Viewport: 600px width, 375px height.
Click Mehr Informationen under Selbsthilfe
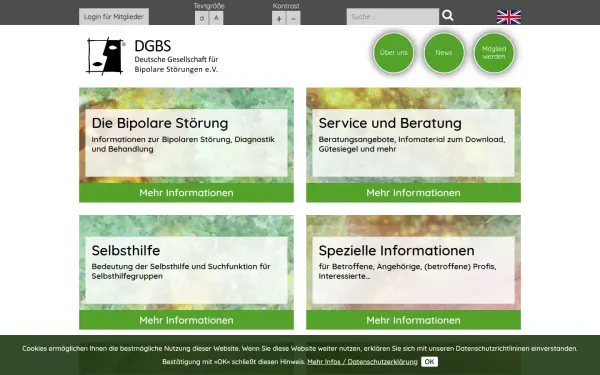tap(186, 320)
